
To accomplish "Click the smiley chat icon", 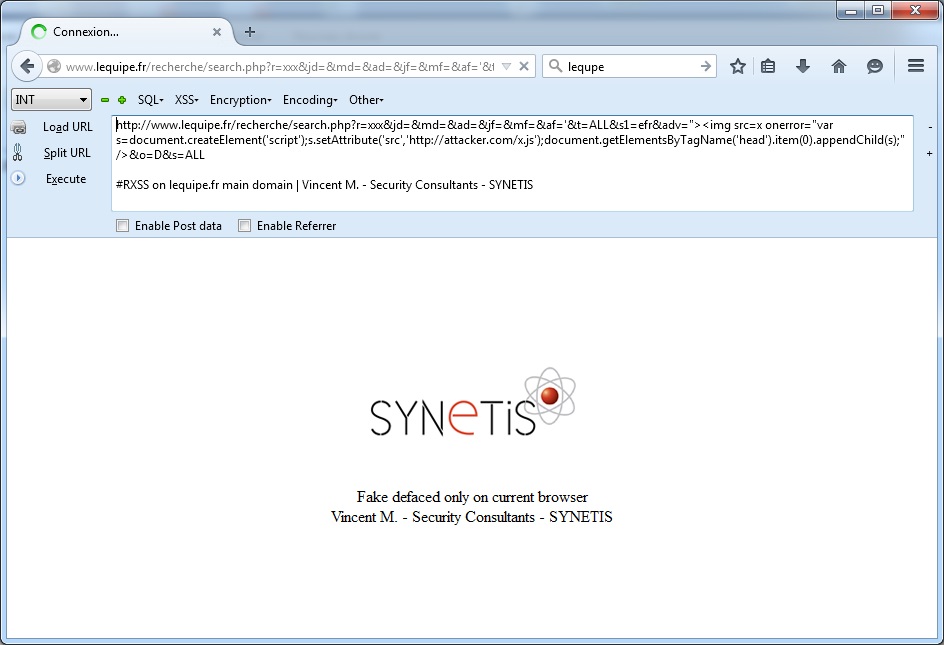I will tap(874, 66).
